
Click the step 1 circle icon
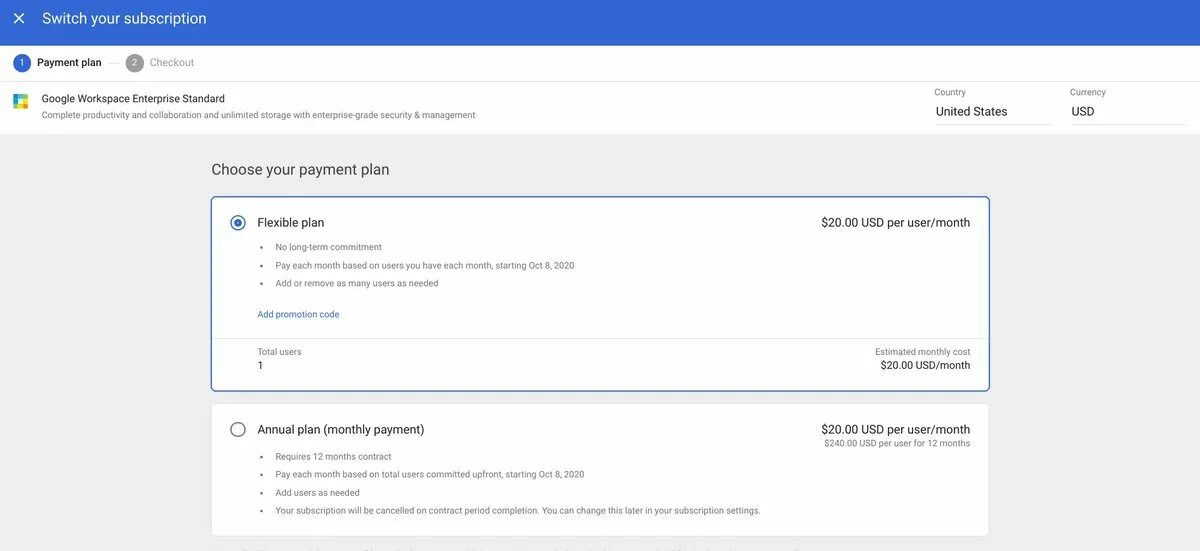click(x=22, y=63)
